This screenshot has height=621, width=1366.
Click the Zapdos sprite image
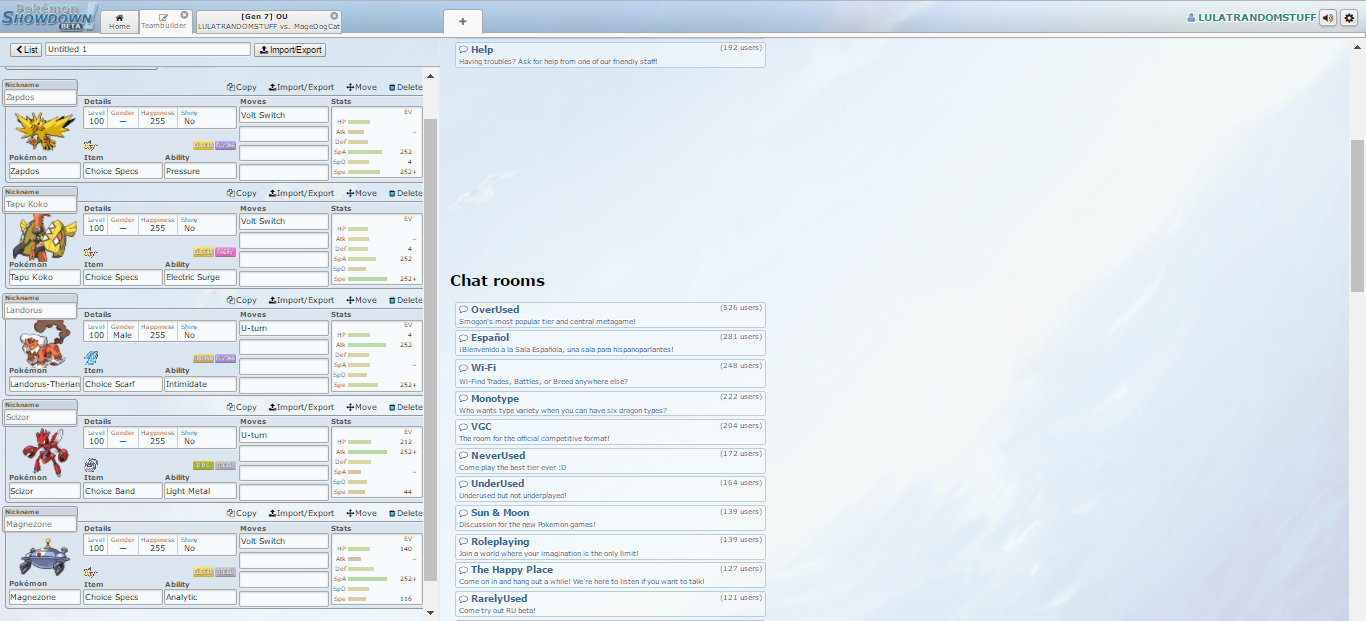click(42, 130)
